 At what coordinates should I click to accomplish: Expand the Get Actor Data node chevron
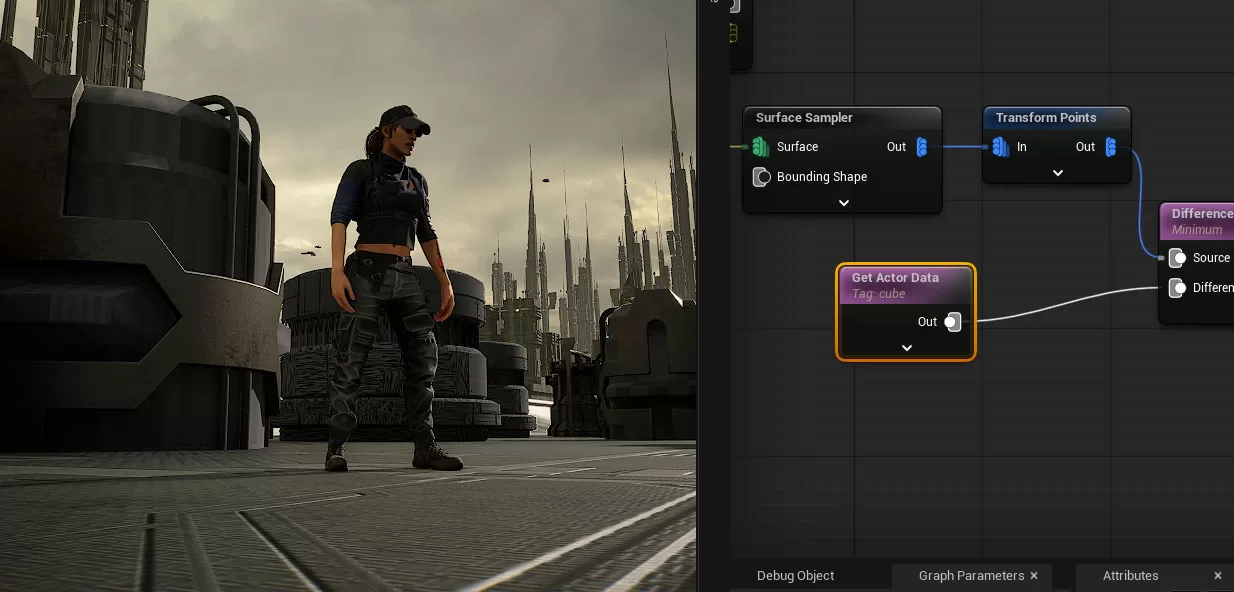906,348
